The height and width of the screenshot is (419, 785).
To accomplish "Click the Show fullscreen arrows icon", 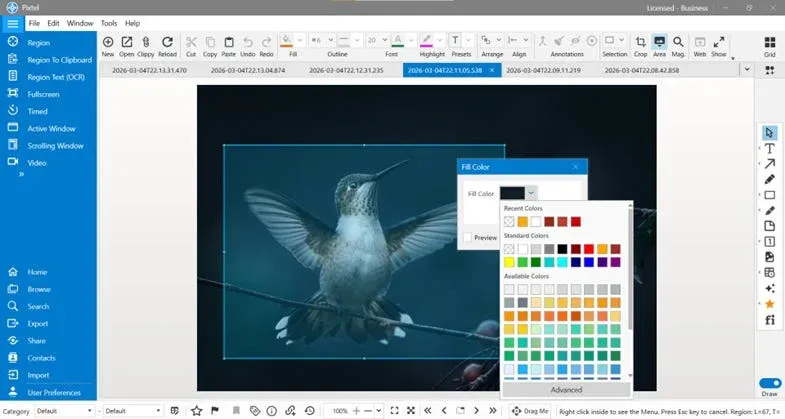I will pyautogui.click(x=719, y=42).
